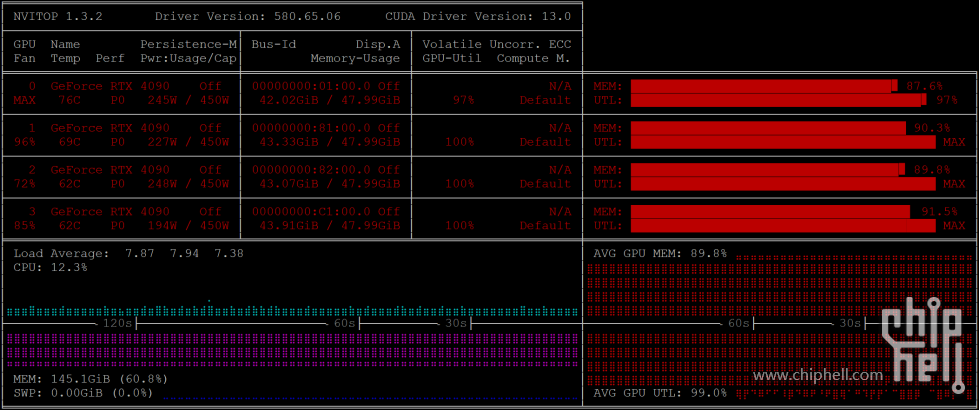The width and height of the screenshot is (979, 410).
Task: Click GPU 2's UTL utilization bar
Action: (783, 183)
